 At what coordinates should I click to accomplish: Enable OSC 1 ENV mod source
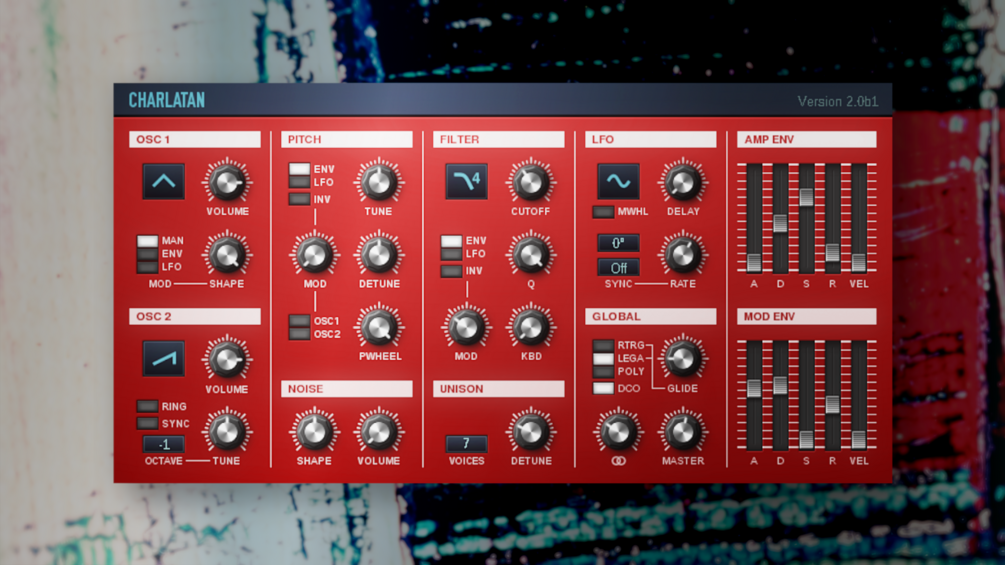pyautogui.click(x=147, y=254)
